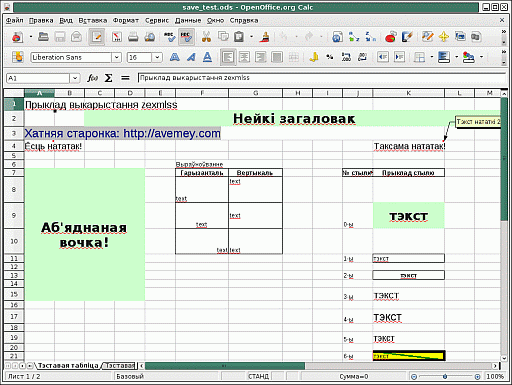Toggle Italic formatting

click(x=191, y=57)
